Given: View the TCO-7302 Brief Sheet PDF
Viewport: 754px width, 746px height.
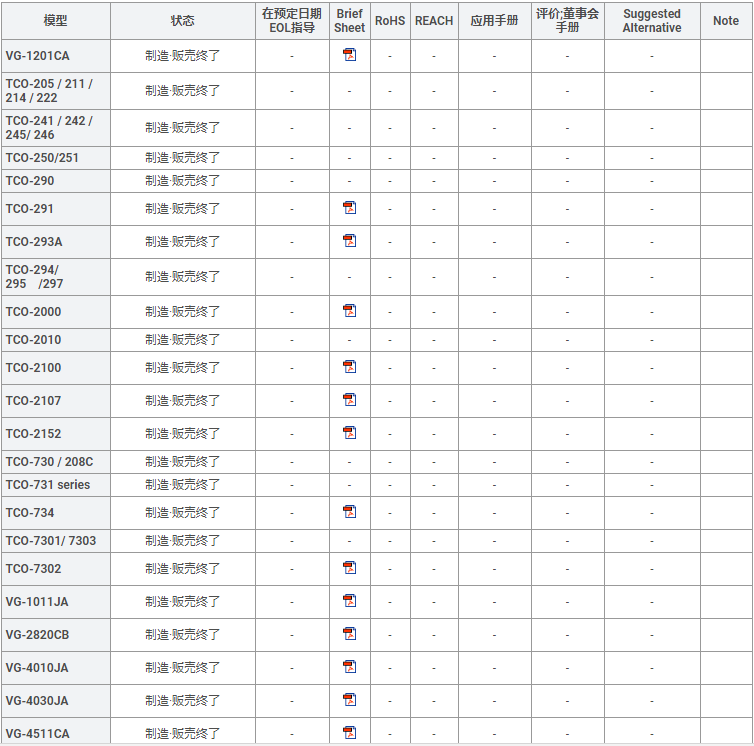Looking at the screenshot, I should pos(349,568).
